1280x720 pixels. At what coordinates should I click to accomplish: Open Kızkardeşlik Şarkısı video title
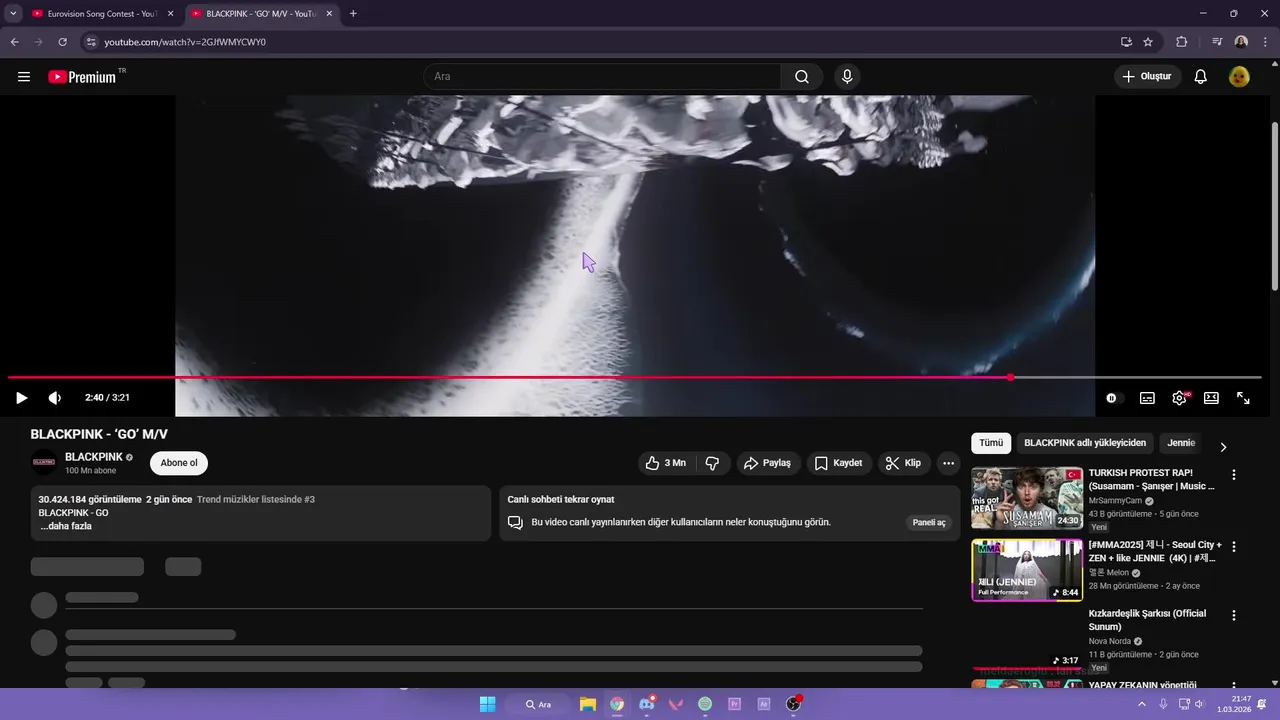coord(1147,620)
